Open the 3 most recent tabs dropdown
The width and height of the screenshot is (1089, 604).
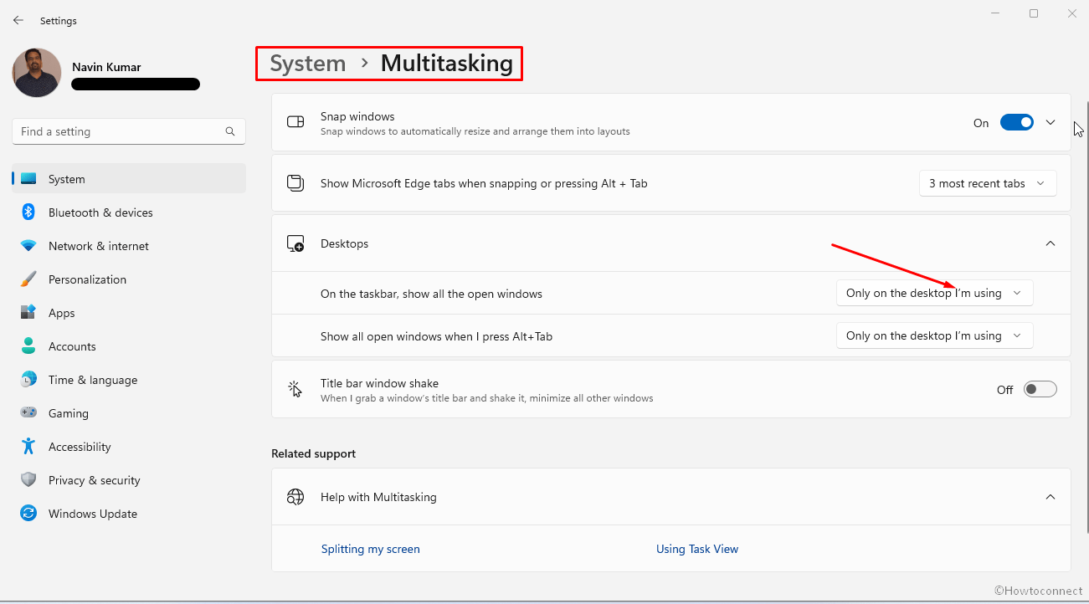(987, 183)
